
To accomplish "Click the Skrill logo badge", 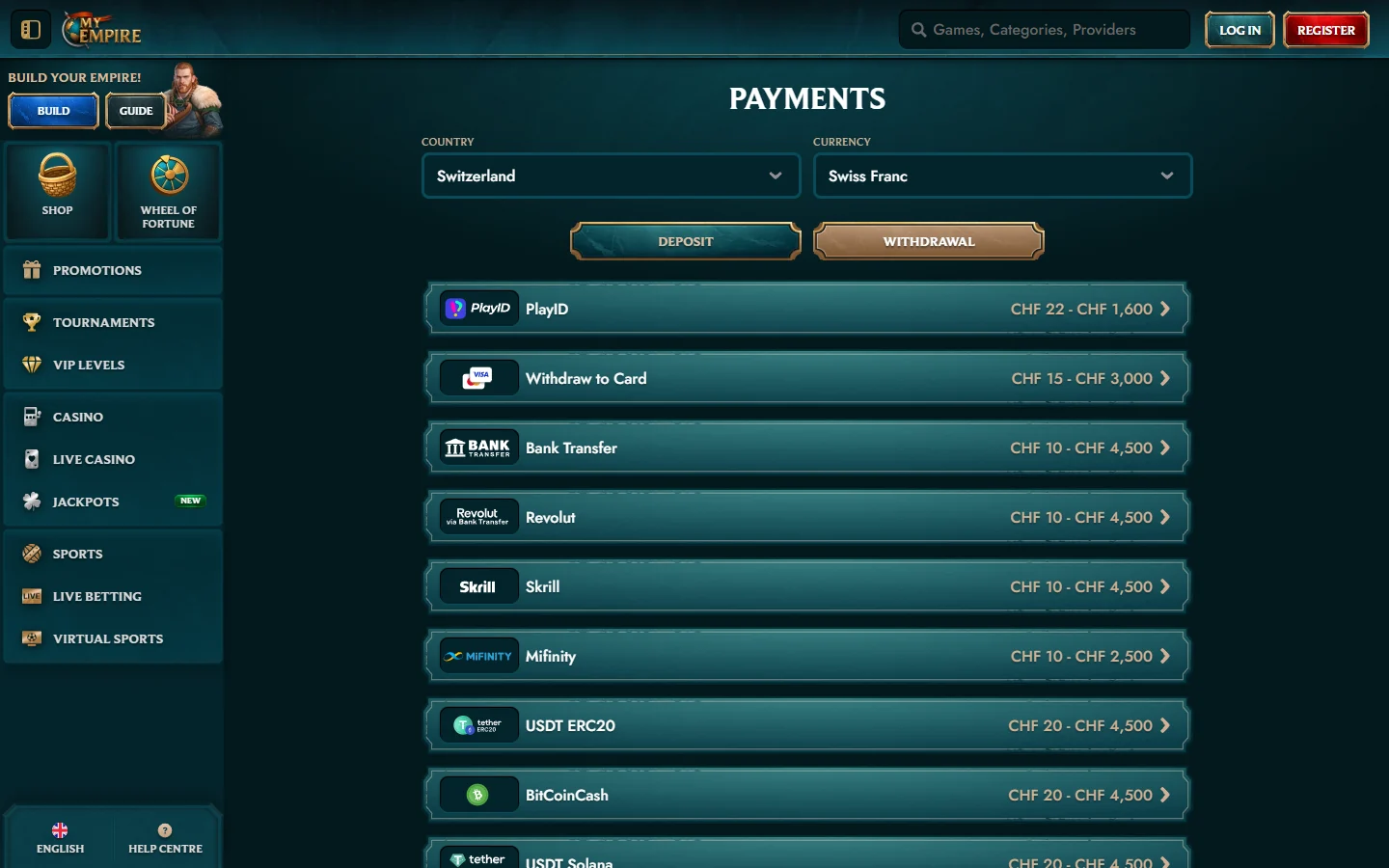I will (479, 586).
